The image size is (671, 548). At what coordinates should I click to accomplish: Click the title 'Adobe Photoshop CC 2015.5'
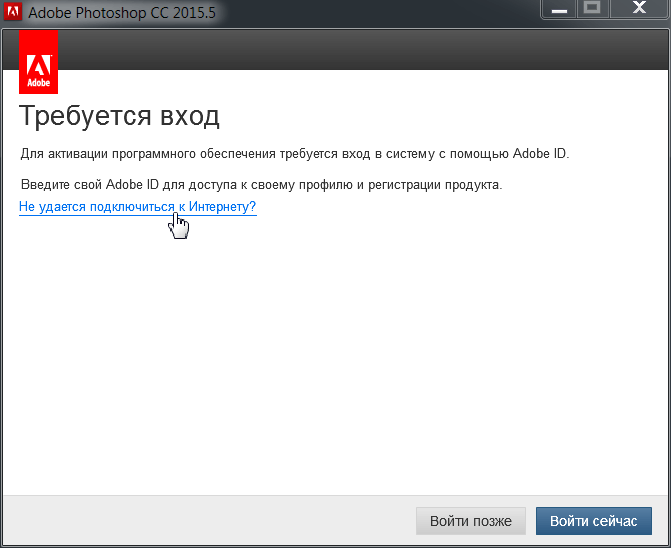[x=122, y=12]
